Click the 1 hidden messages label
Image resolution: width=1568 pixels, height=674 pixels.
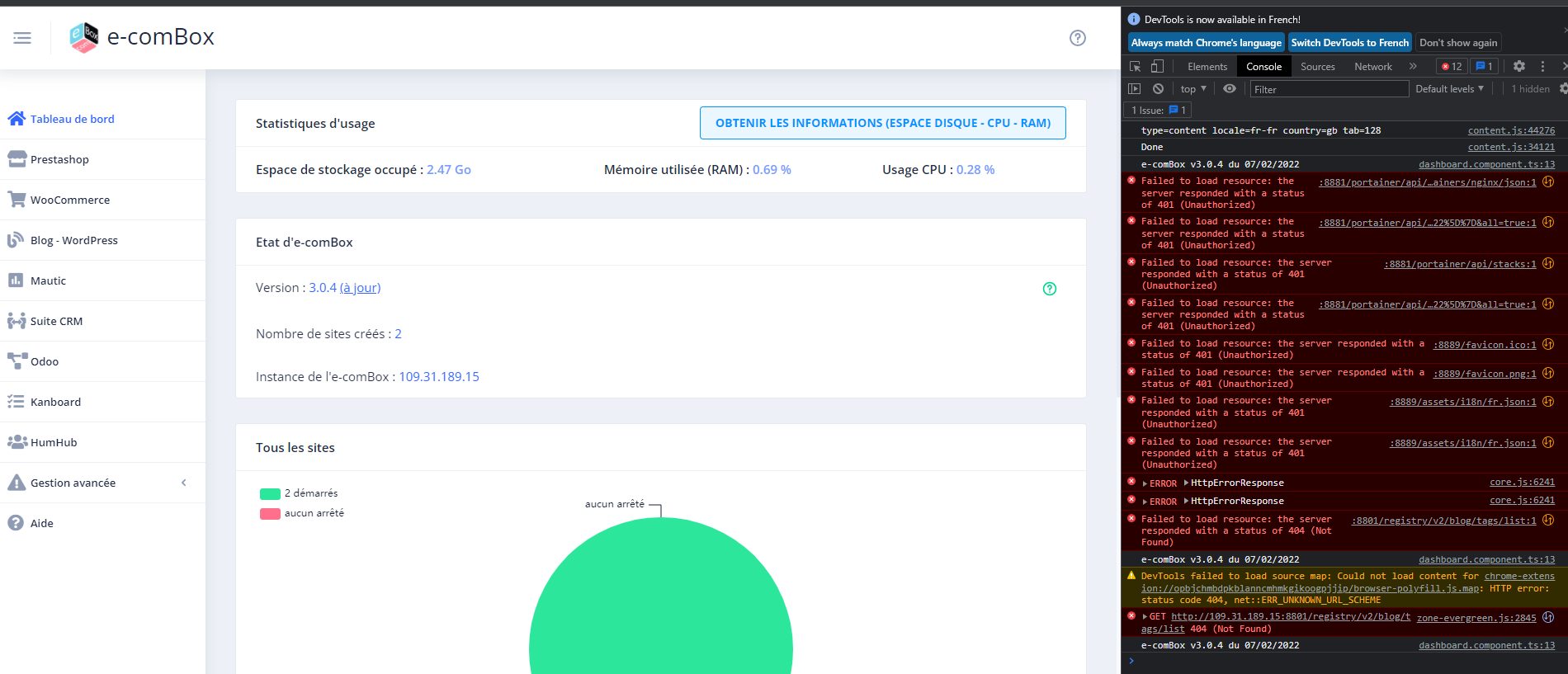point(1530,89)
